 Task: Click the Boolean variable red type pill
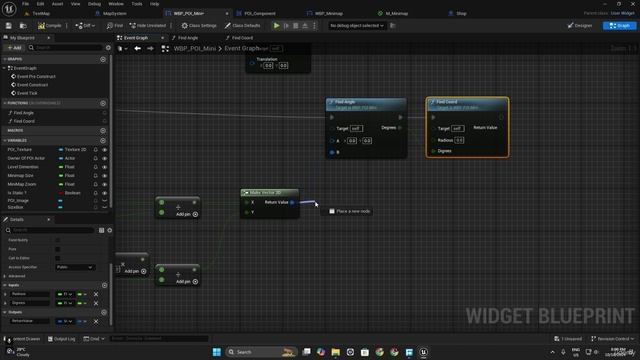pos(61,193)
